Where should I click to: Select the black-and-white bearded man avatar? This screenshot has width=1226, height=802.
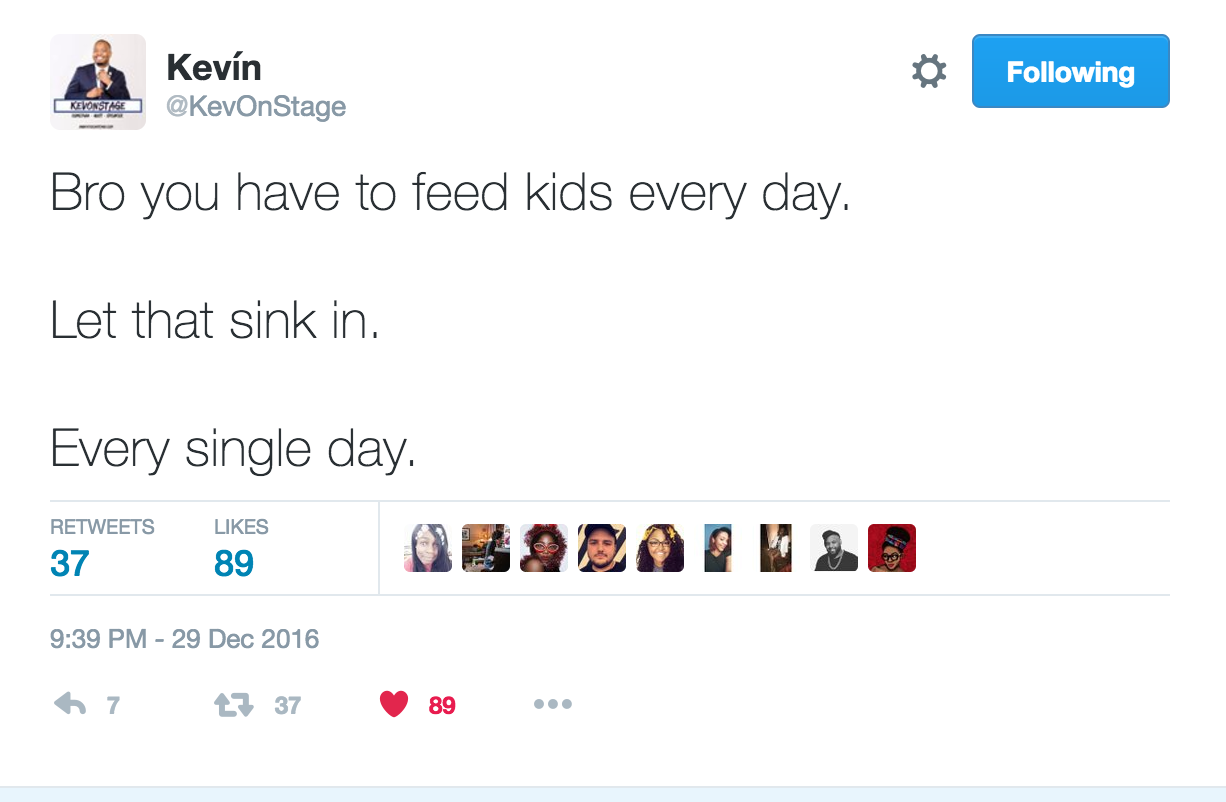tap(834, 548)
